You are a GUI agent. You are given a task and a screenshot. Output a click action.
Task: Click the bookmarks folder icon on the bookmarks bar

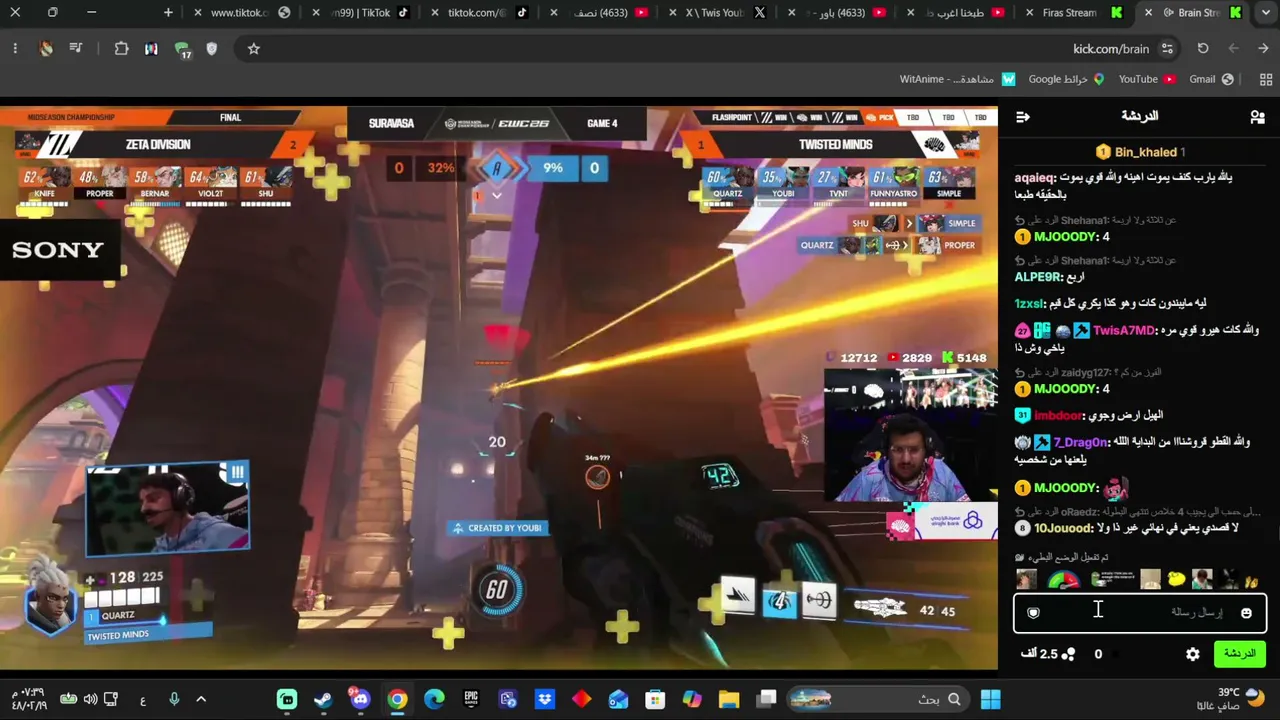click(x=1266, y=79)
